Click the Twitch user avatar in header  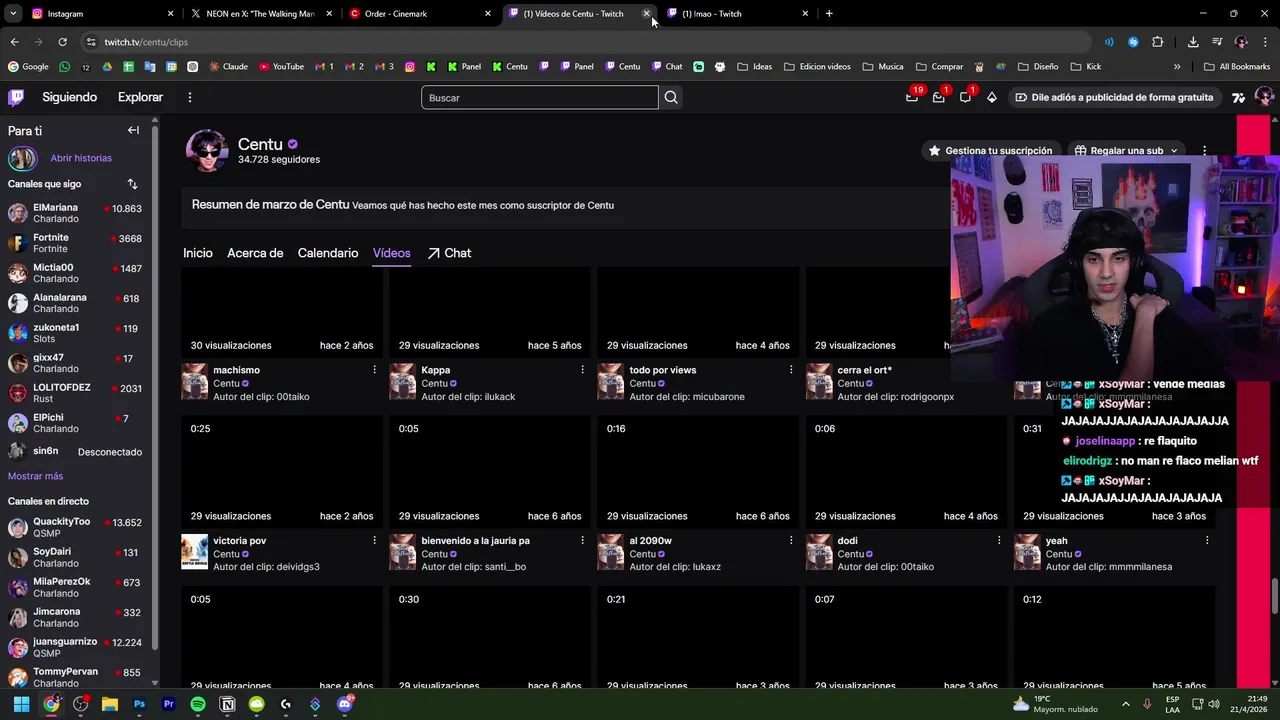1264,97
